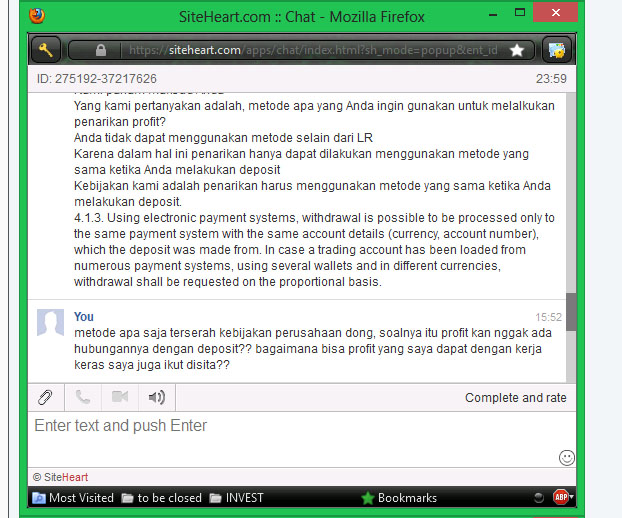Click the 15:52 message timestamp

pyautogui.click(x=549, y=317)
